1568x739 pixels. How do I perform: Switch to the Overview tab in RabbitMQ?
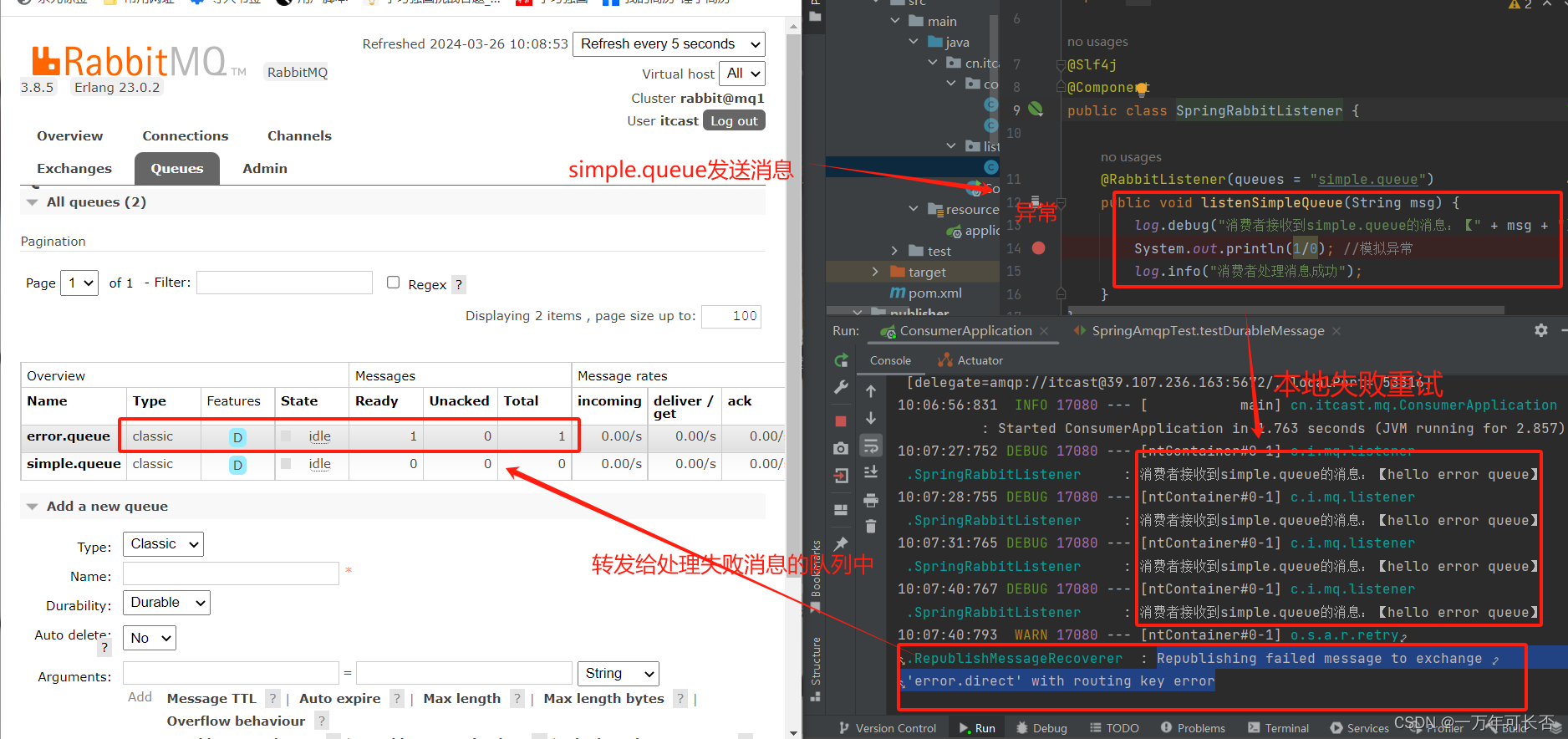pos(69,135)
